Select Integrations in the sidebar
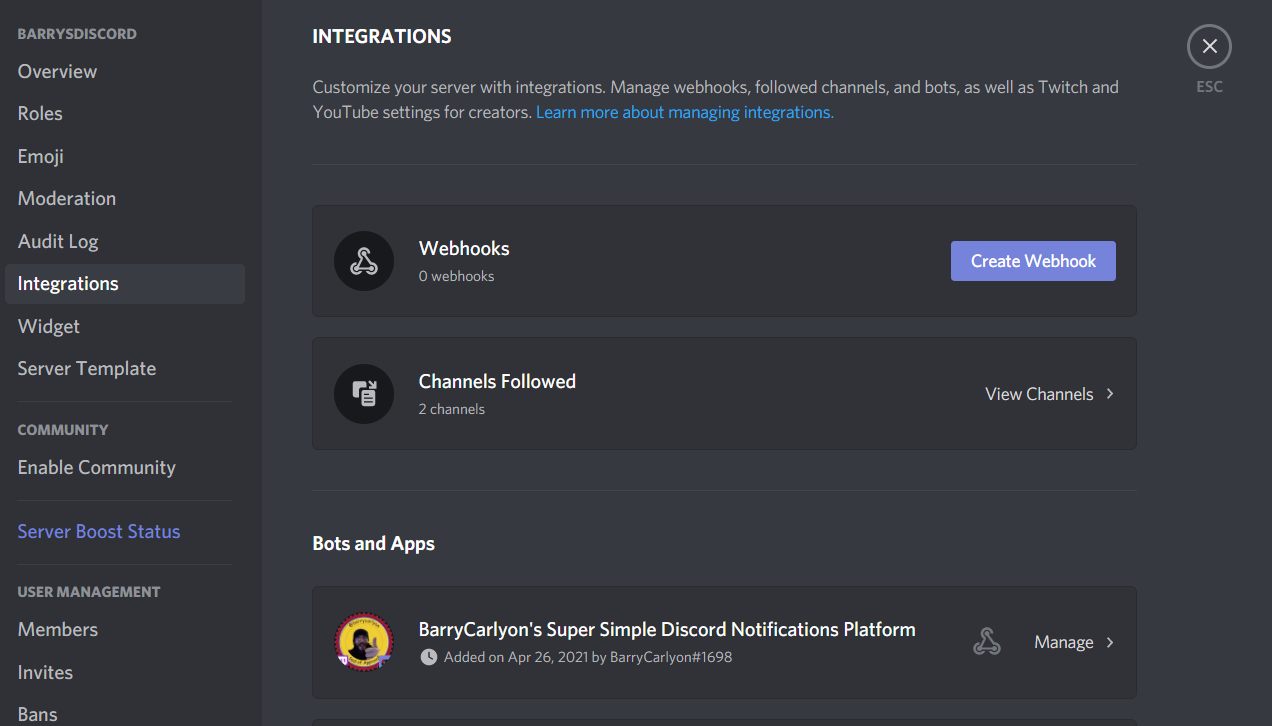The height and width of the screenshot is (726, 1272). point(125,284)
